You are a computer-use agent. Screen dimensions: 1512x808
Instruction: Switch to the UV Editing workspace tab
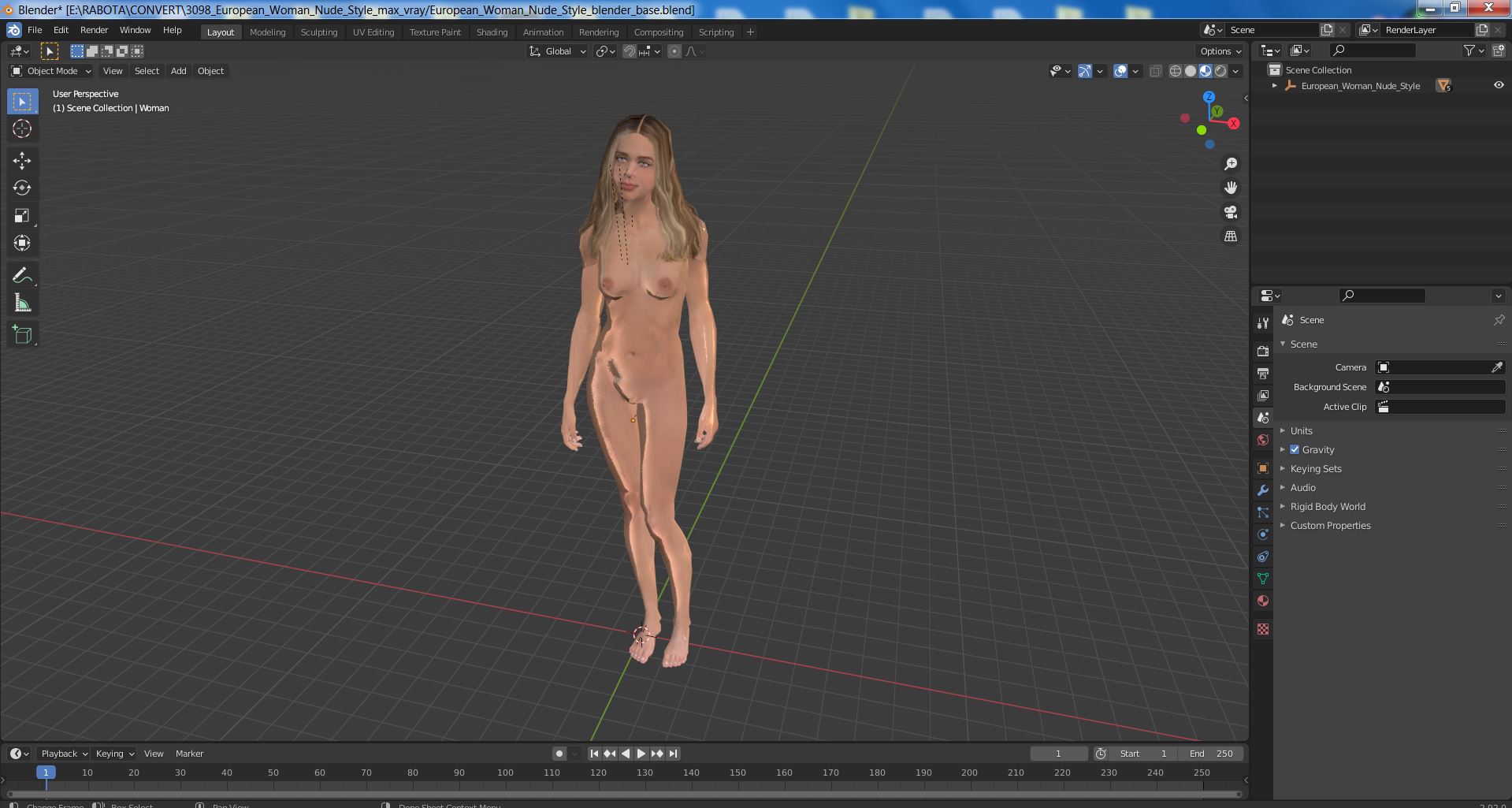coord(373,32)
